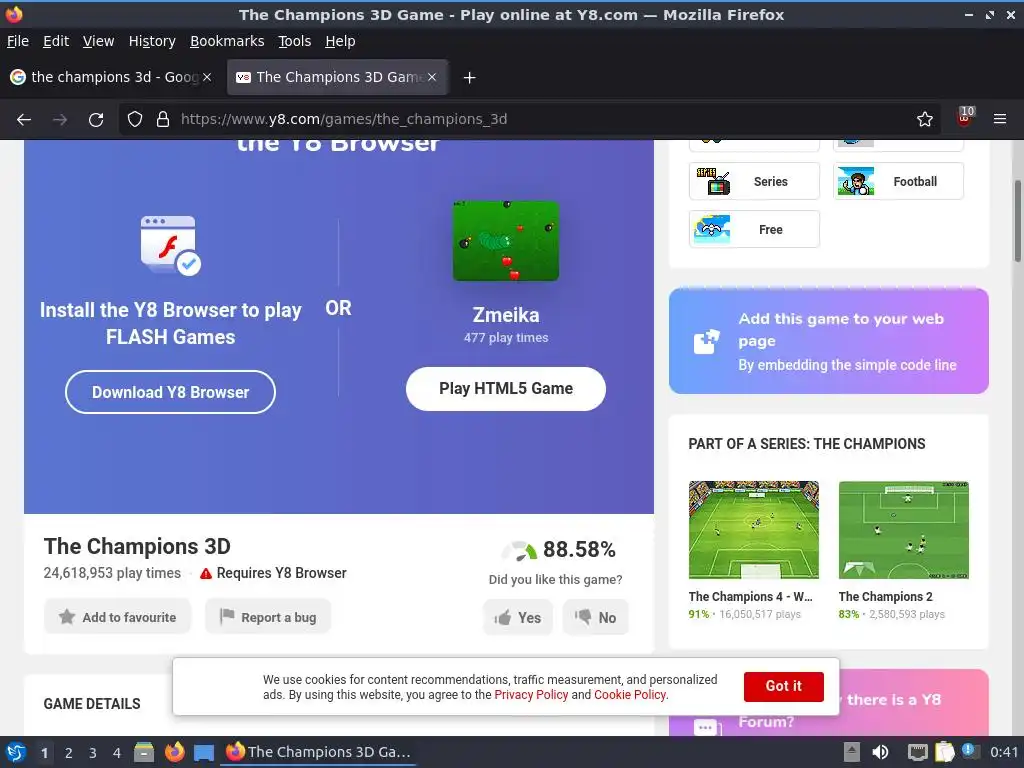Open the History menu
Image resolution: width=1024 pixels, height=768 pixels.
[x=152, y=41]
